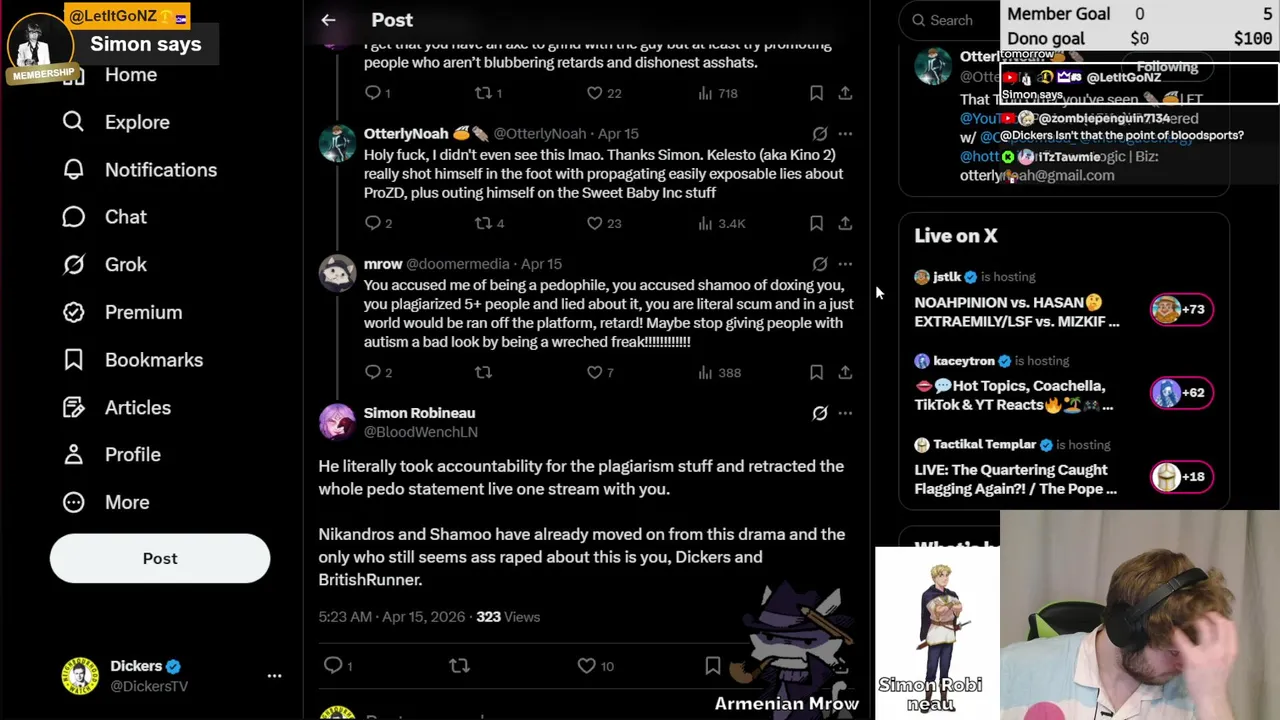
Task: Click the back arrow next to Post
Action: click(x=328, y=20)
